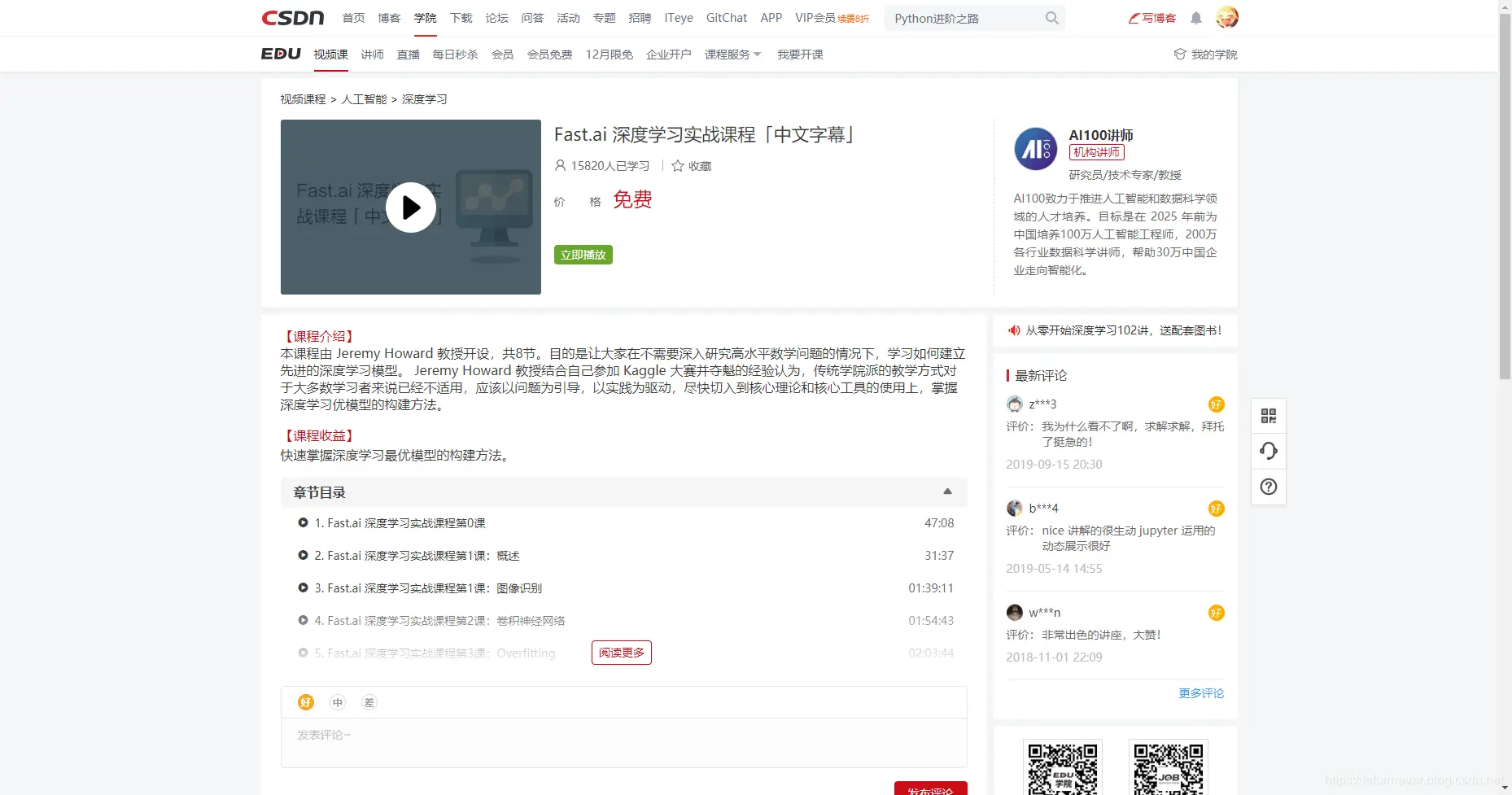Click play icon for chapter 3 图像识别
Image resolution: width=1512 pixels, height=795 pixels.
point(303,588)
